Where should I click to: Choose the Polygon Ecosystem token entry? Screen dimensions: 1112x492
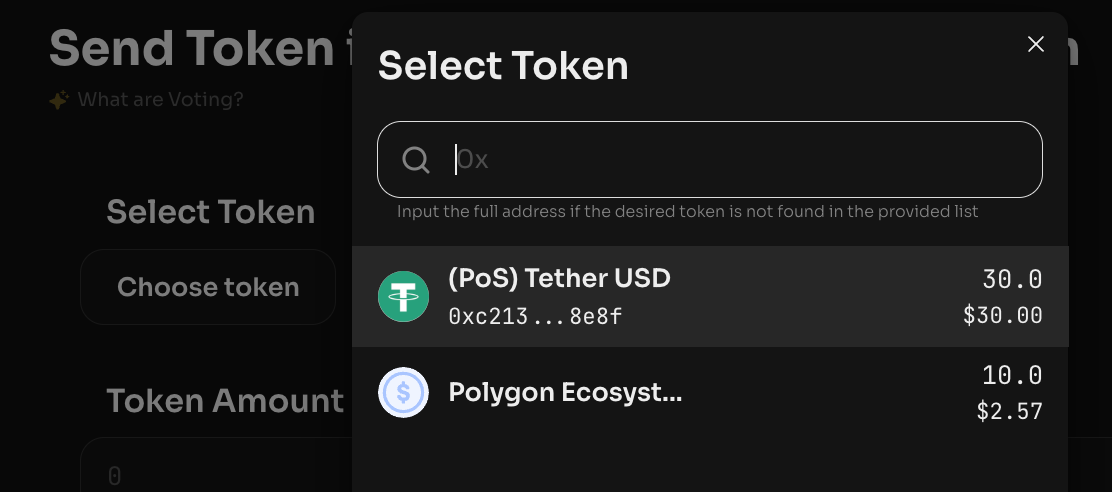(x=565, y=392)
